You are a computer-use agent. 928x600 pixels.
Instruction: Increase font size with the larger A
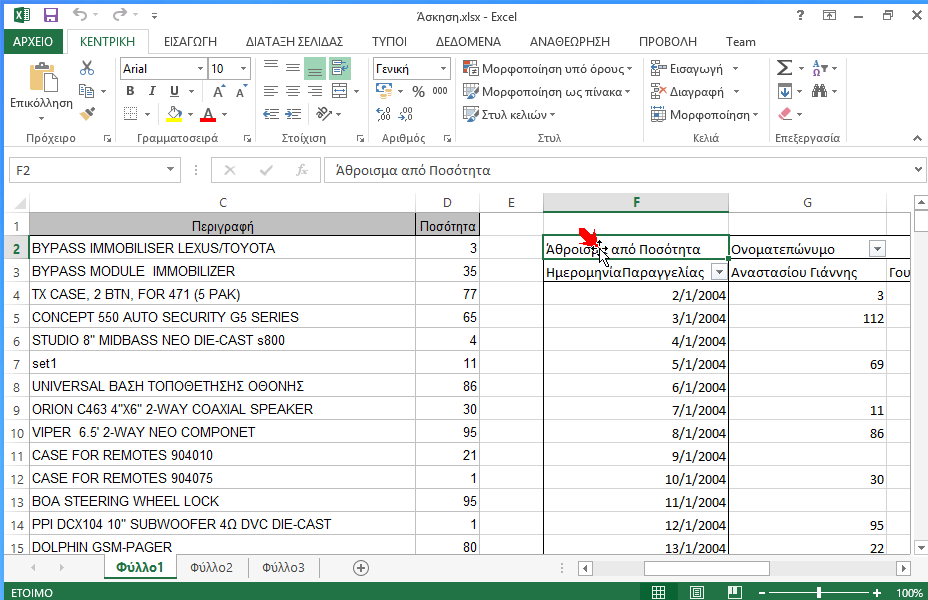coord(218,91)
